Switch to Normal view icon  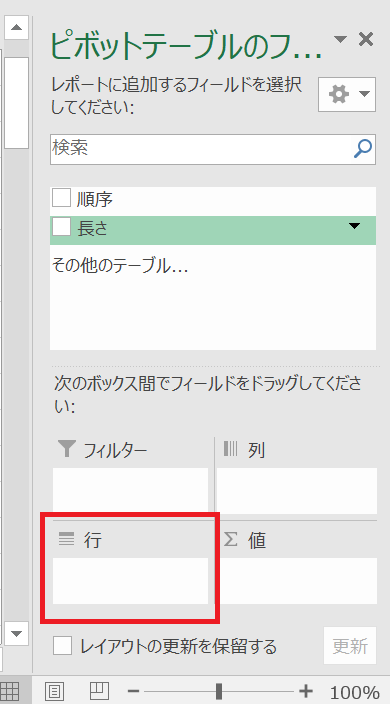coord(9,691)
